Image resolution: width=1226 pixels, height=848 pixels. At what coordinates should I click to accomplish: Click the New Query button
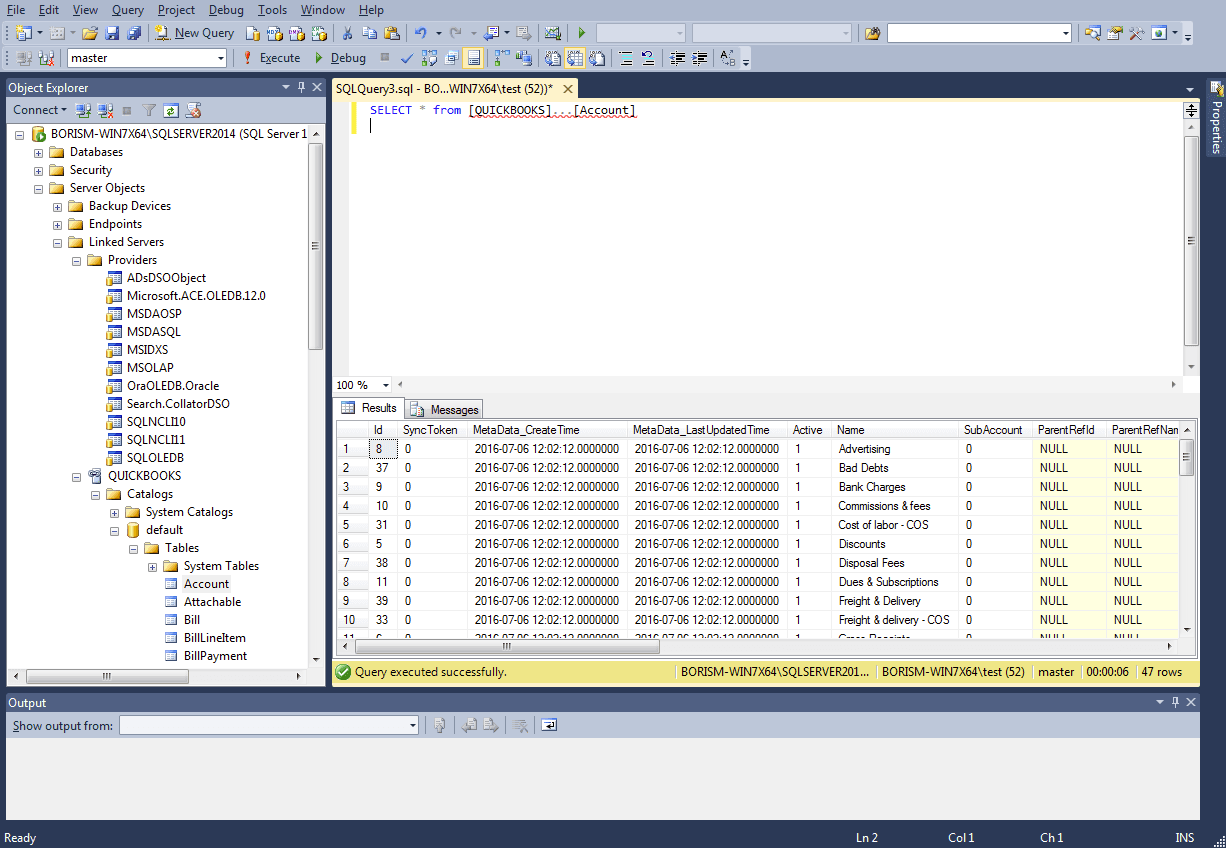194,33
